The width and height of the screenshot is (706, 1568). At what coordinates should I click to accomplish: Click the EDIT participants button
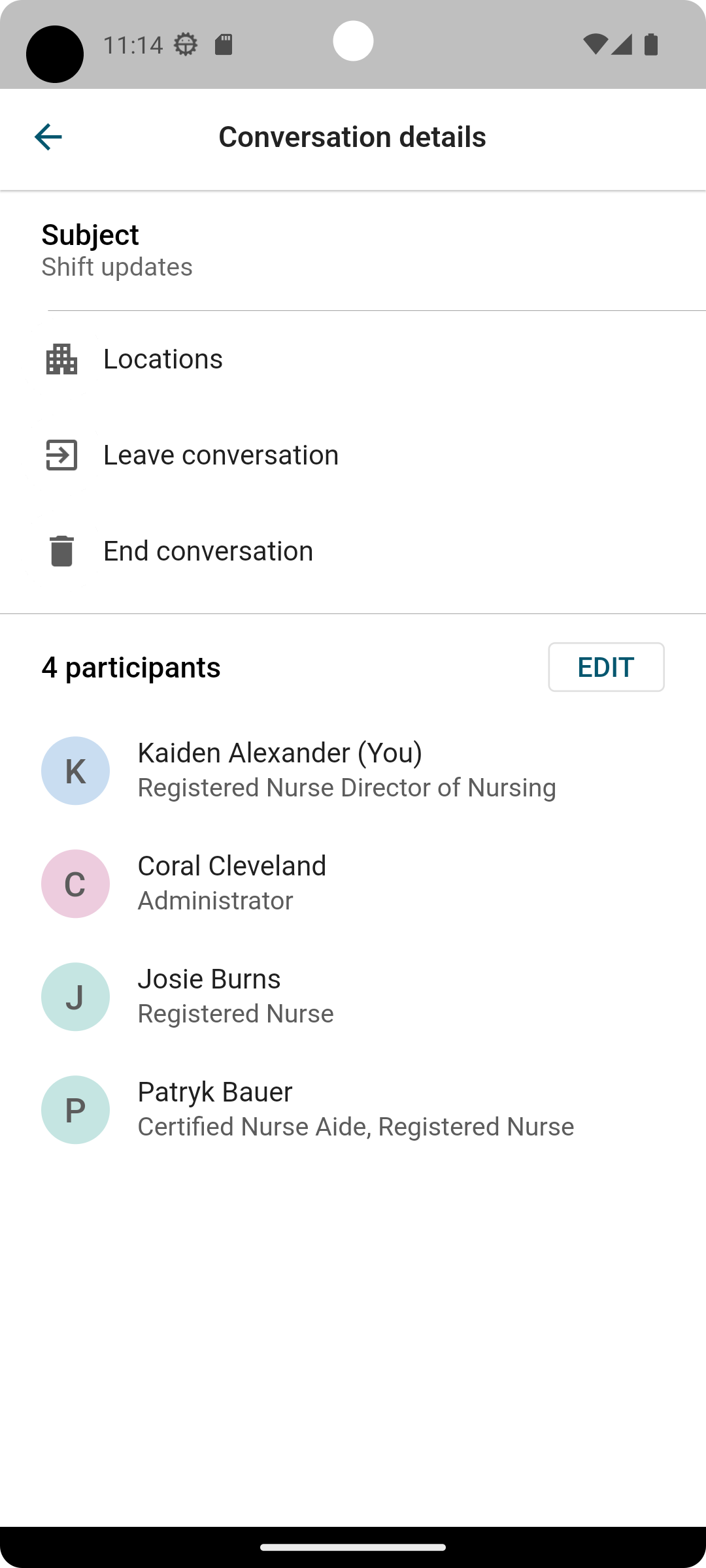click(606, 667)
